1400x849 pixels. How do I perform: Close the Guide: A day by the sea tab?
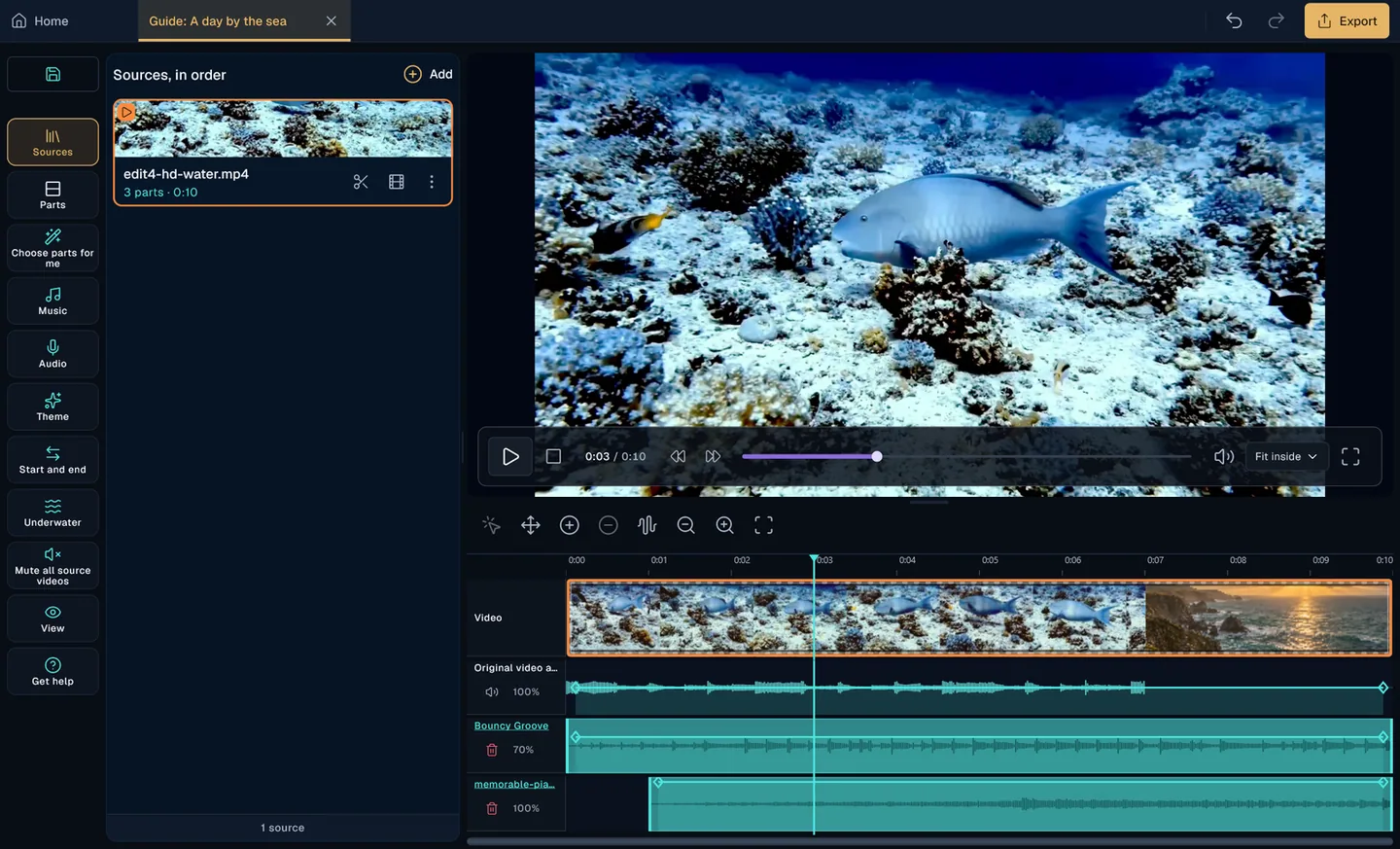coord(332,20)
